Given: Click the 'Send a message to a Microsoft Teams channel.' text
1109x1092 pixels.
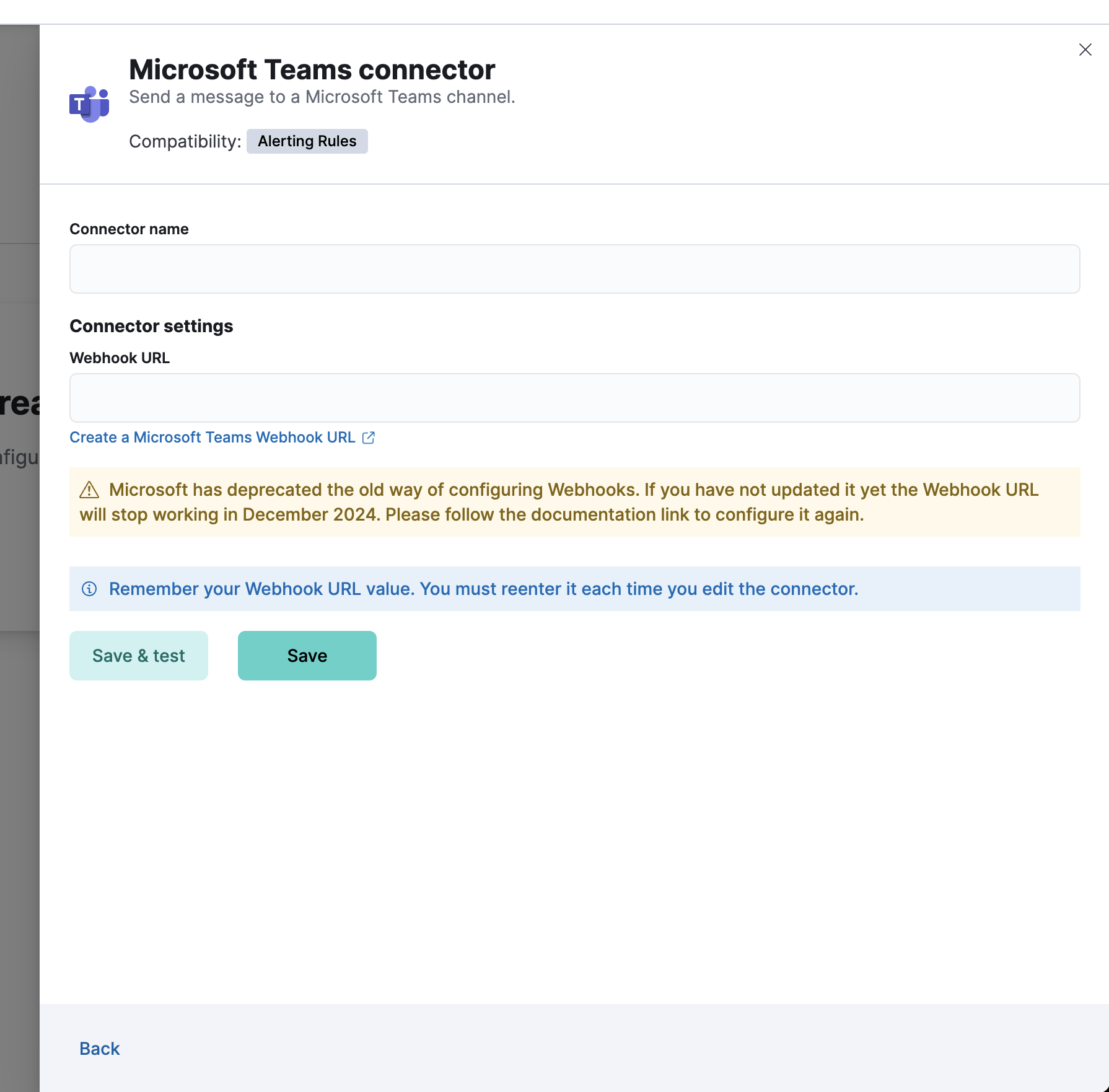Looking at the screenshot, I should [322, 97].
